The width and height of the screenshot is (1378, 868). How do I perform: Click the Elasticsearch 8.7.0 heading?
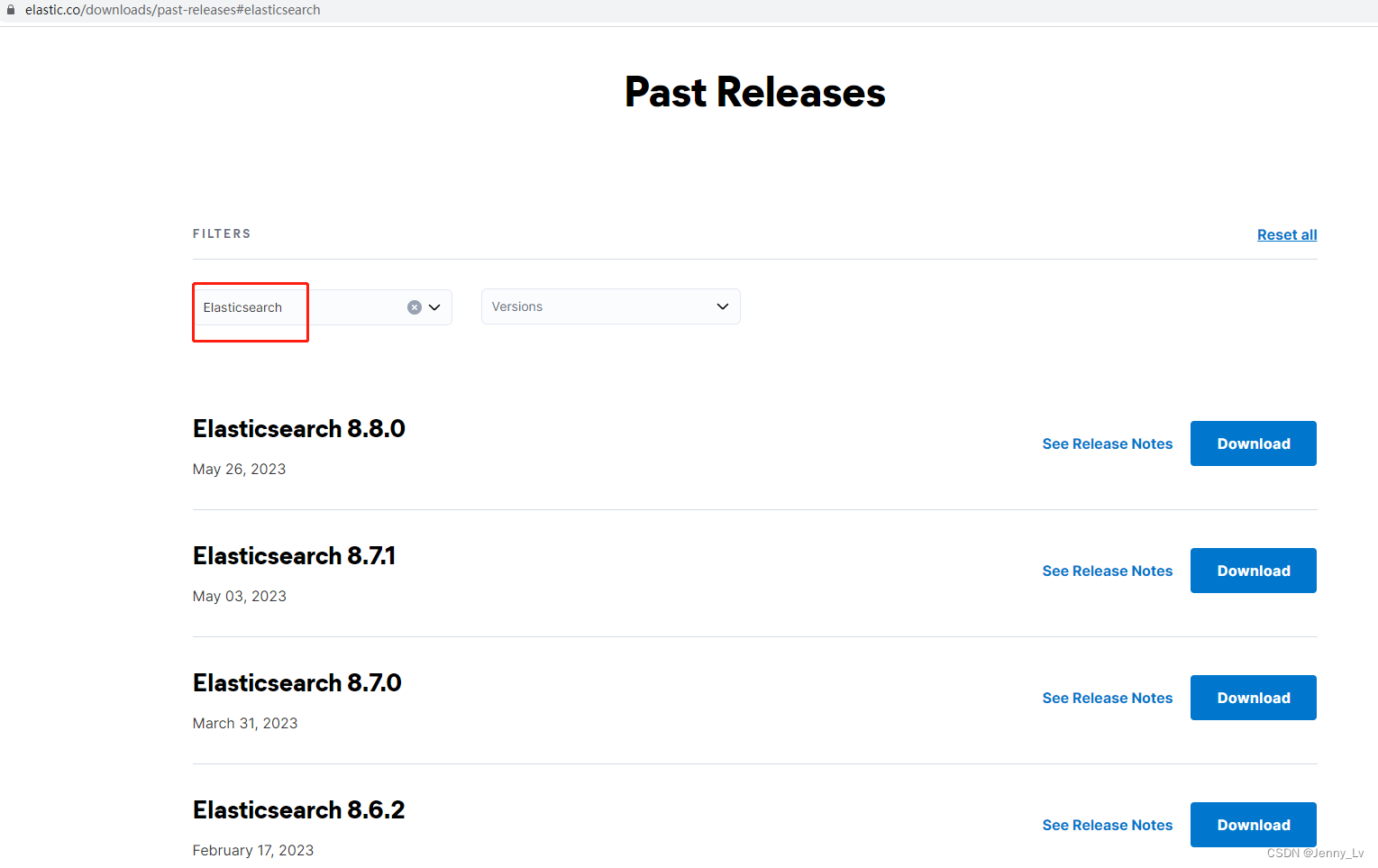pos(297,683)
